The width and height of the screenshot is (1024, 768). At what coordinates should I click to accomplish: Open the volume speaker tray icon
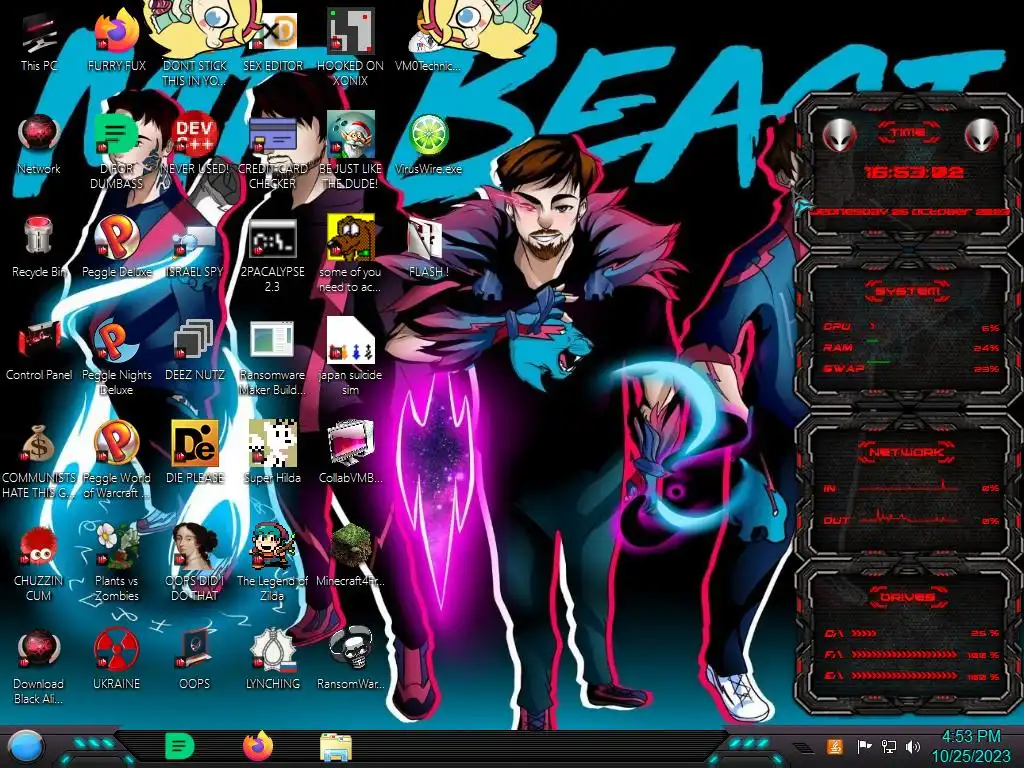pyautogui.click(x=913, y=746)
